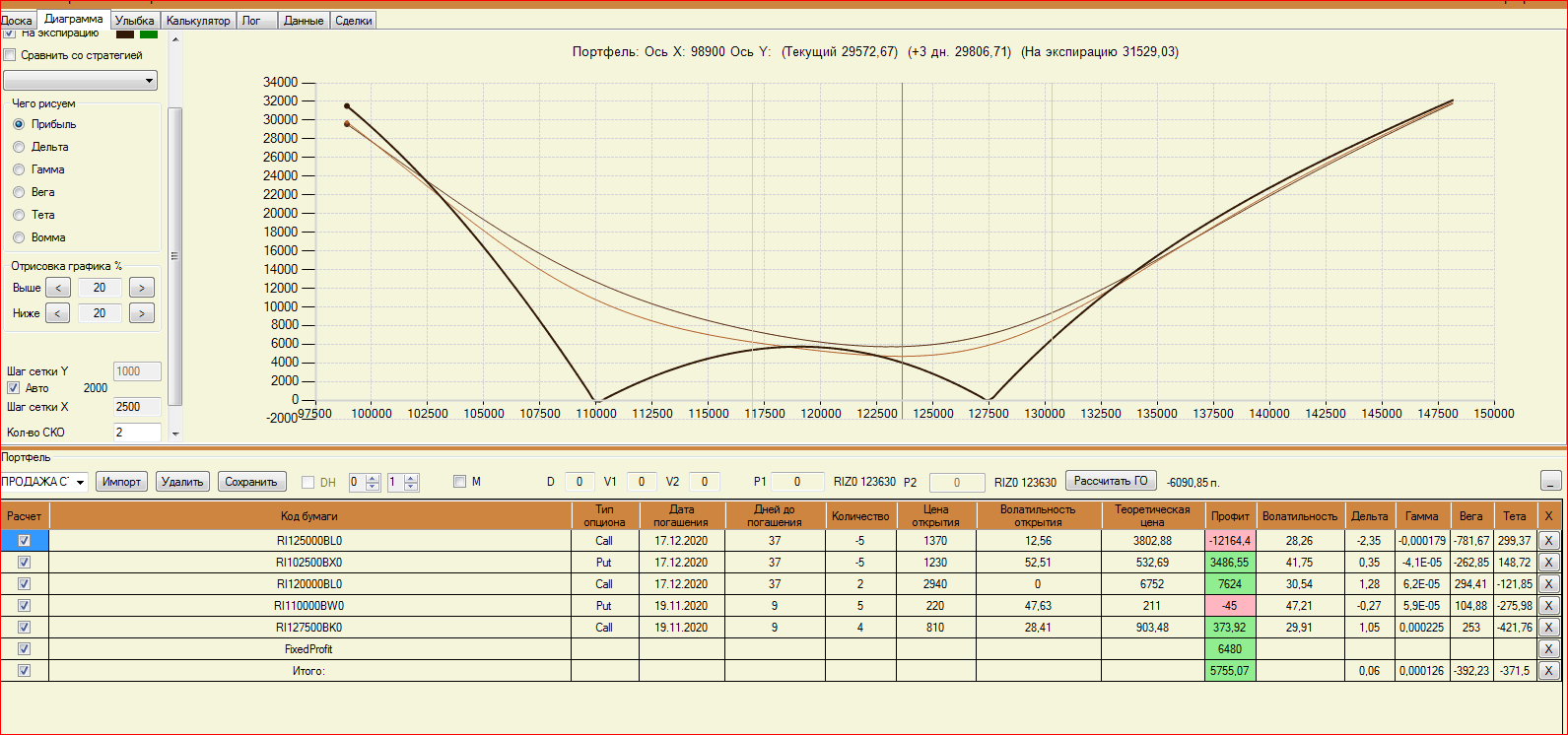Click the D value input field
1568x735 pixels.
point(579,482)
